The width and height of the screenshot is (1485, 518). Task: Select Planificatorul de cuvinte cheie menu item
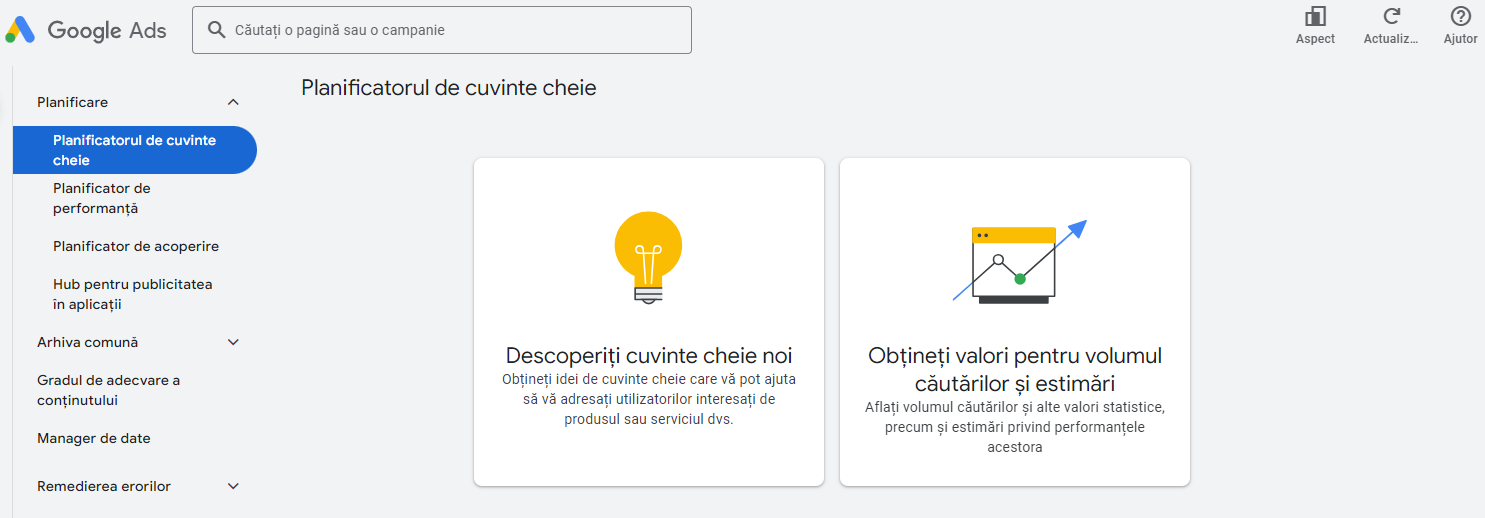[134, 150]
